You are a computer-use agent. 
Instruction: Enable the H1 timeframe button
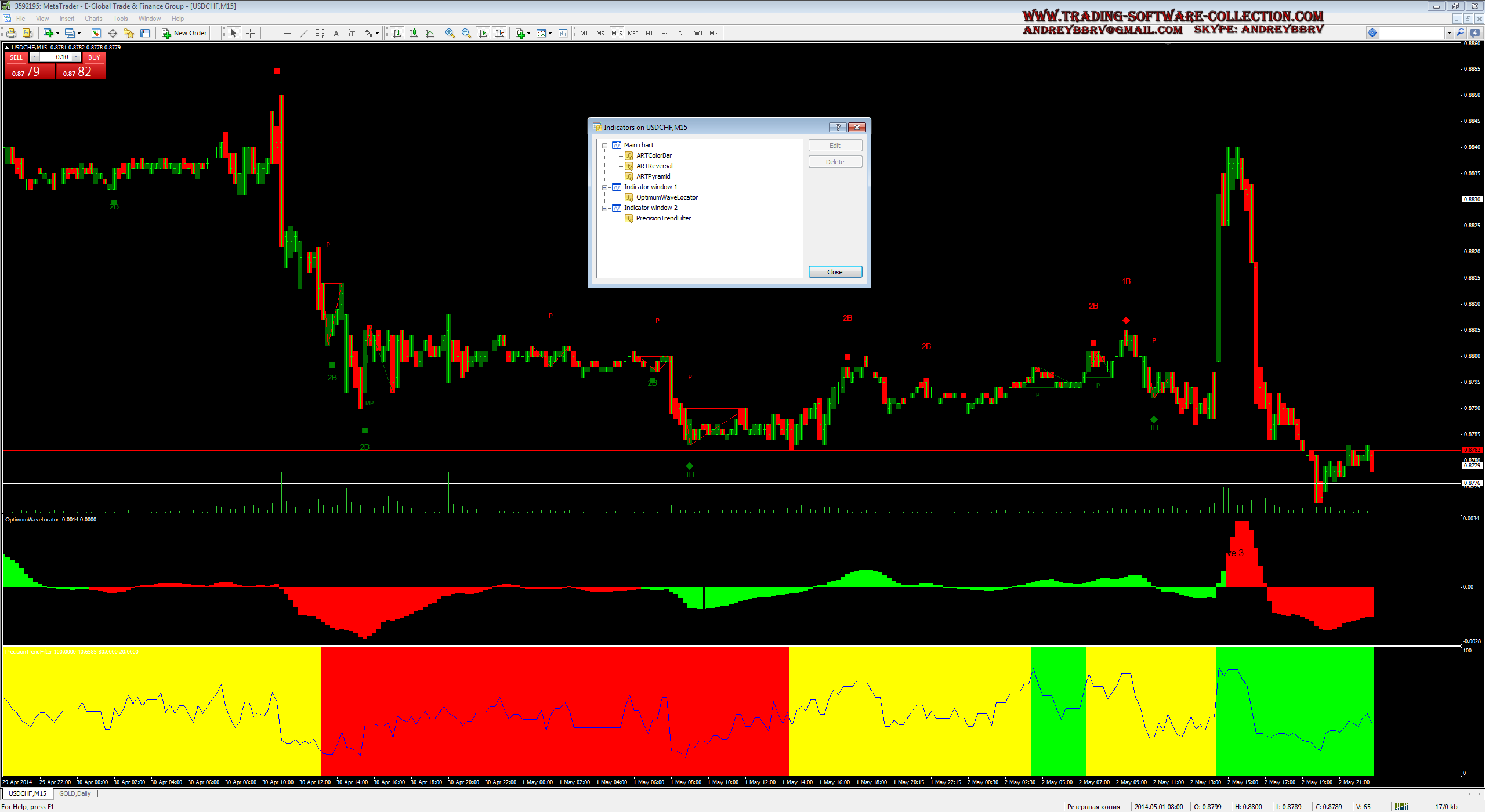(x=649, y=33)
